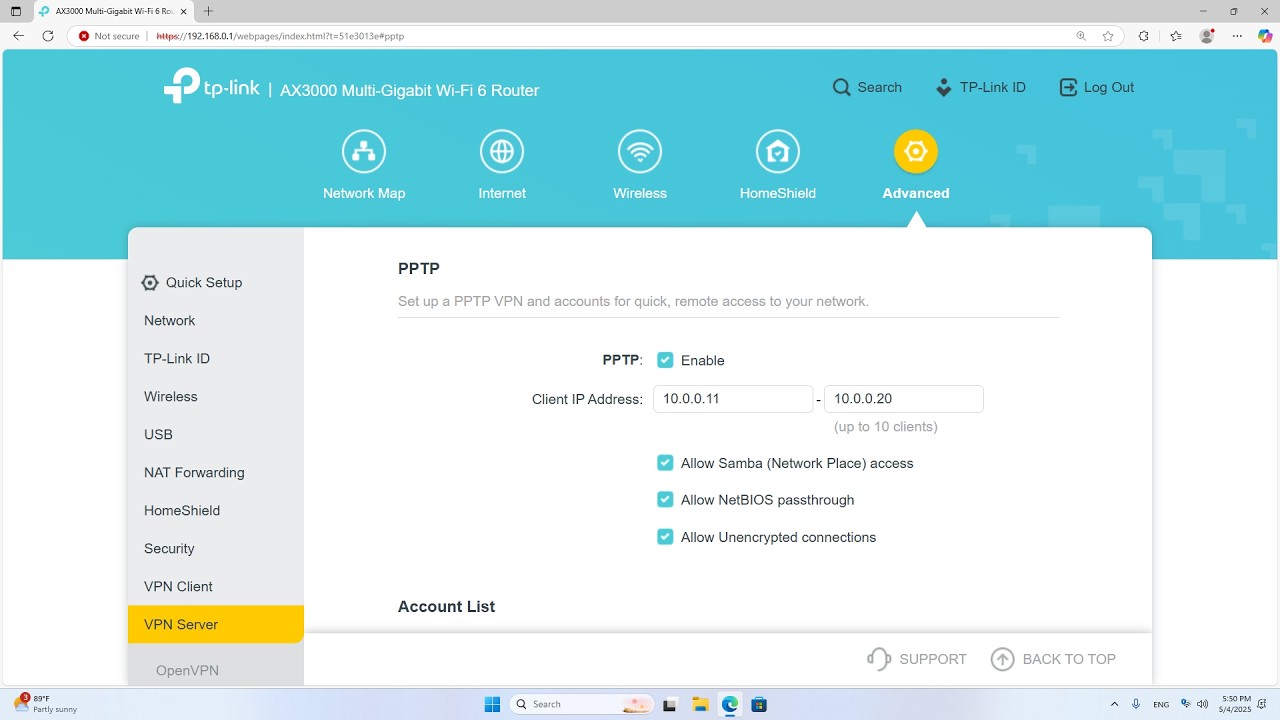
Task: Open browser extensions icon
Action: tap(1144, 36)
